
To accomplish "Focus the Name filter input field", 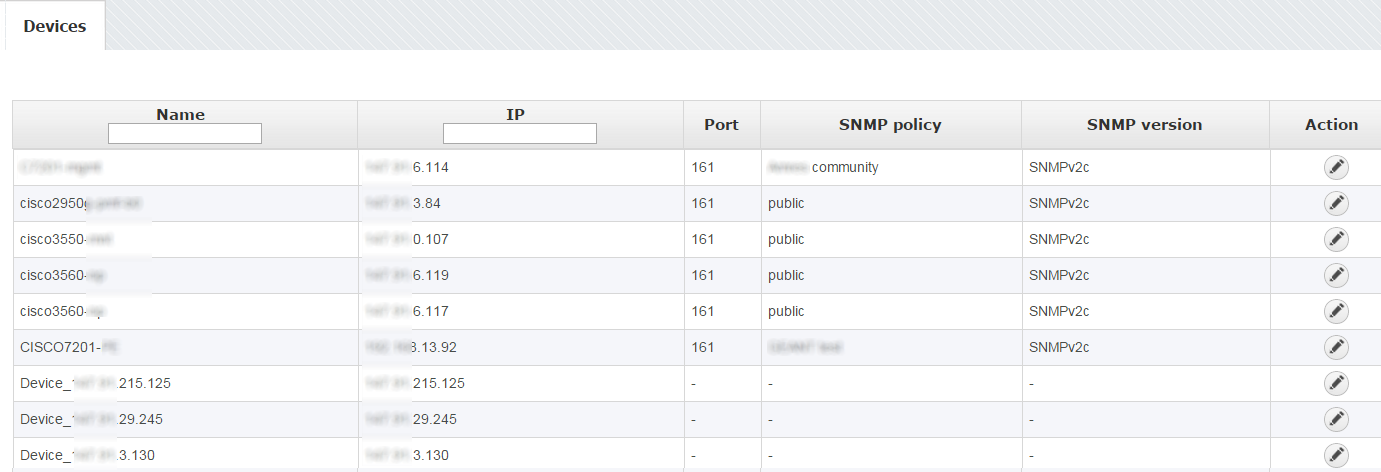I will click(185, 134).
